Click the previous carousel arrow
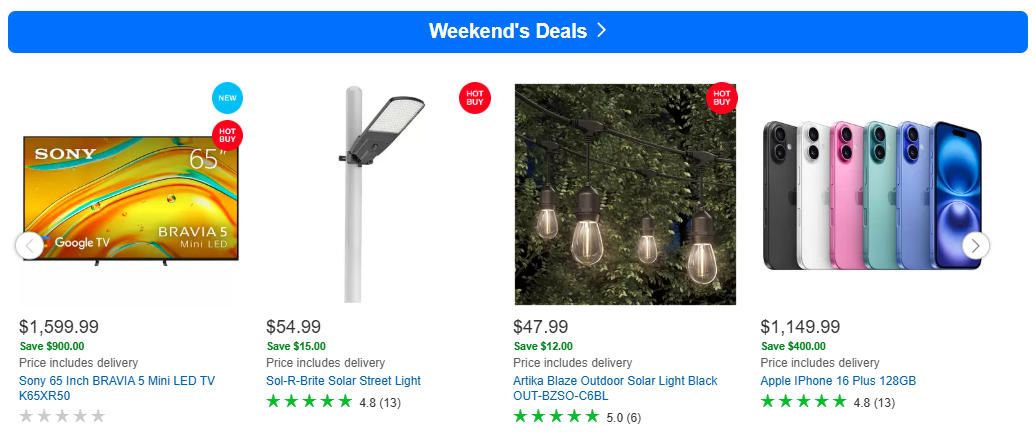Image resolution: width=1033 pixels, height=446 pixels. click(30, 245)
